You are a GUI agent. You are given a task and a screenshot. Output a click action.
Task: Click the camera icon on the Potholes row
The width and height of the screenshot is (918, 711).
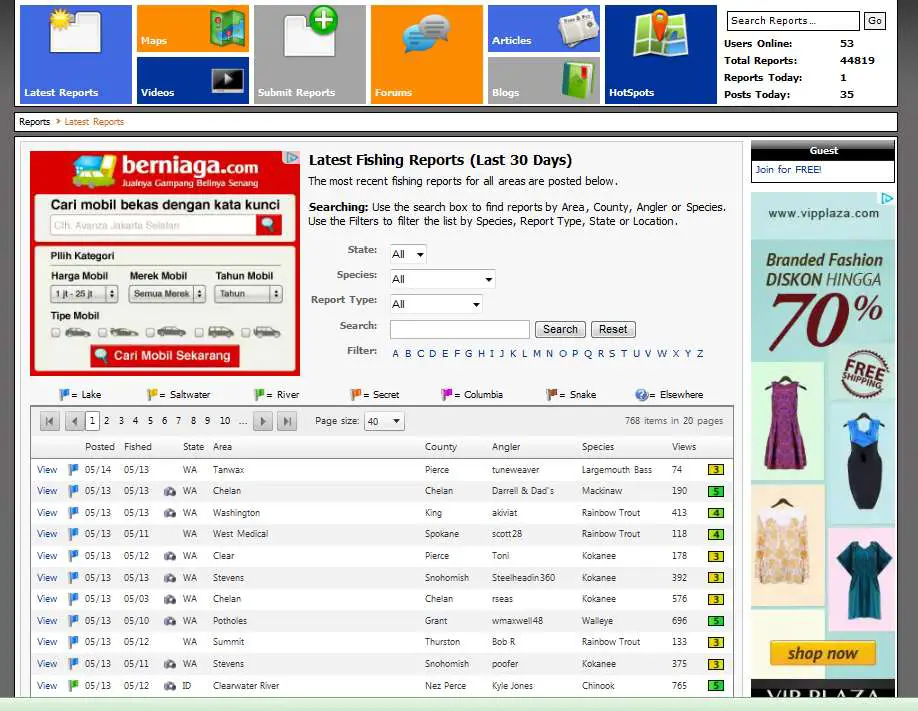[169, 621]
